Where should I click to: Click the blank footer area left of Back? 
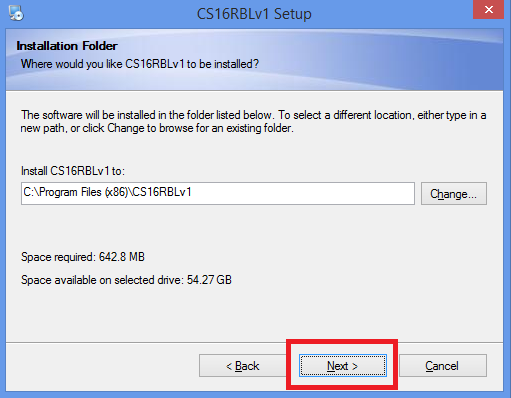pyautogui.click(x=102, y=366)
